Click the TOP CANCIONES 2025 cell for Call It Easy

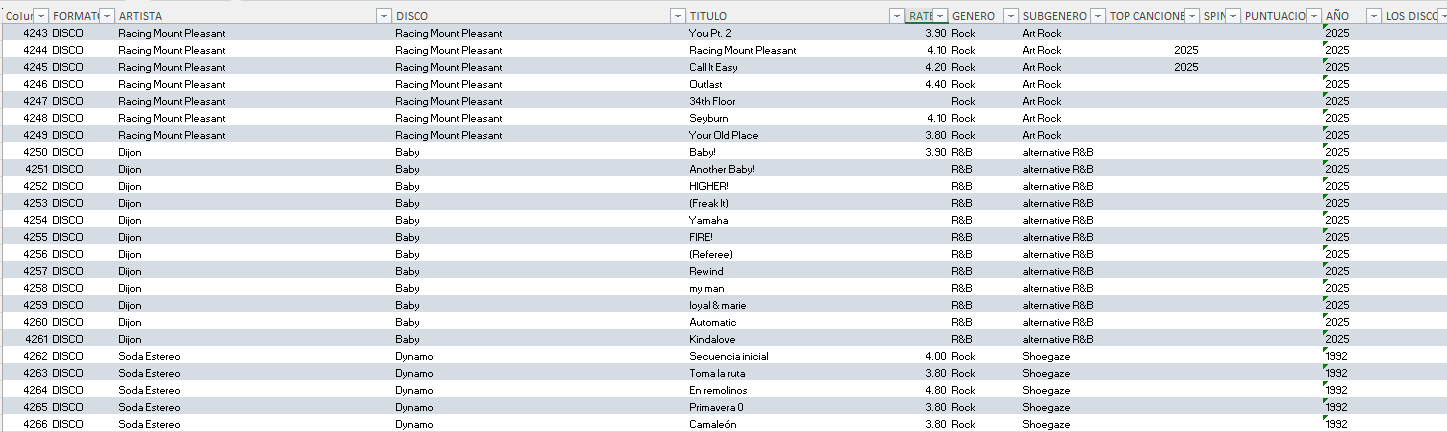pos(1186,67)
